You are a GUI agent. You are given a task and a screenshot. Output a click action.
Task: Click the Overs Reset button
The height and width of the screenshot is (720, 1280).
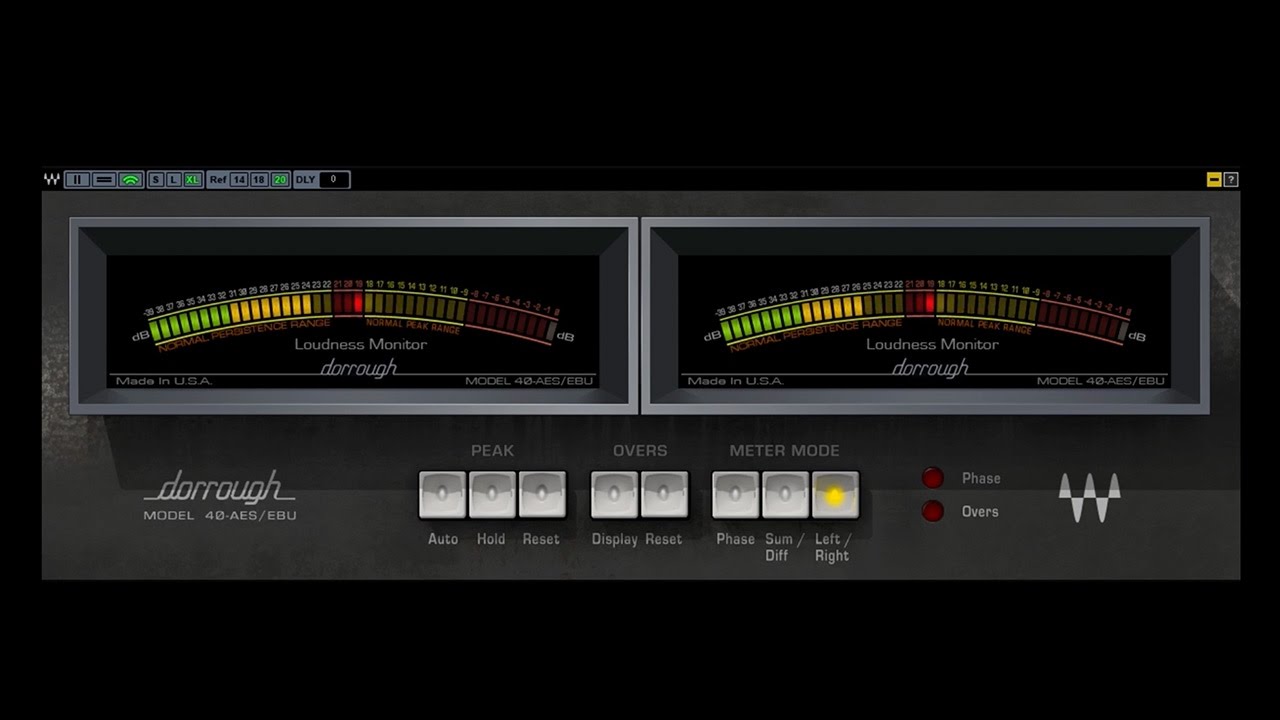[x=664, y=495]
